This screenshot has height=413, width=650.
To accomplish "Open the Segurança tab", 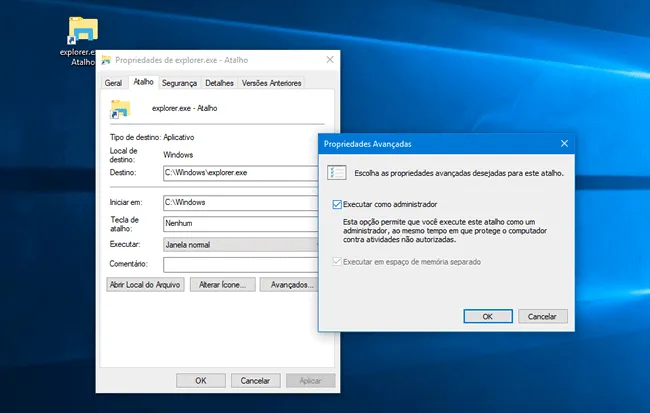I will click(179, 83).
